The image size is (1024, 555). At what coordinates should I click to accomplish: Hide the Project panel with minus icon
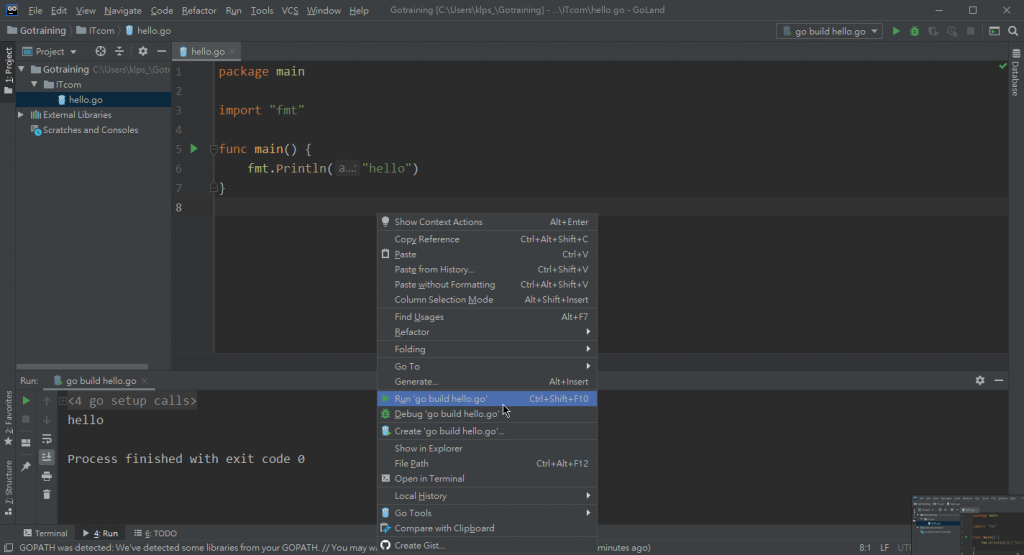point(161,51)
